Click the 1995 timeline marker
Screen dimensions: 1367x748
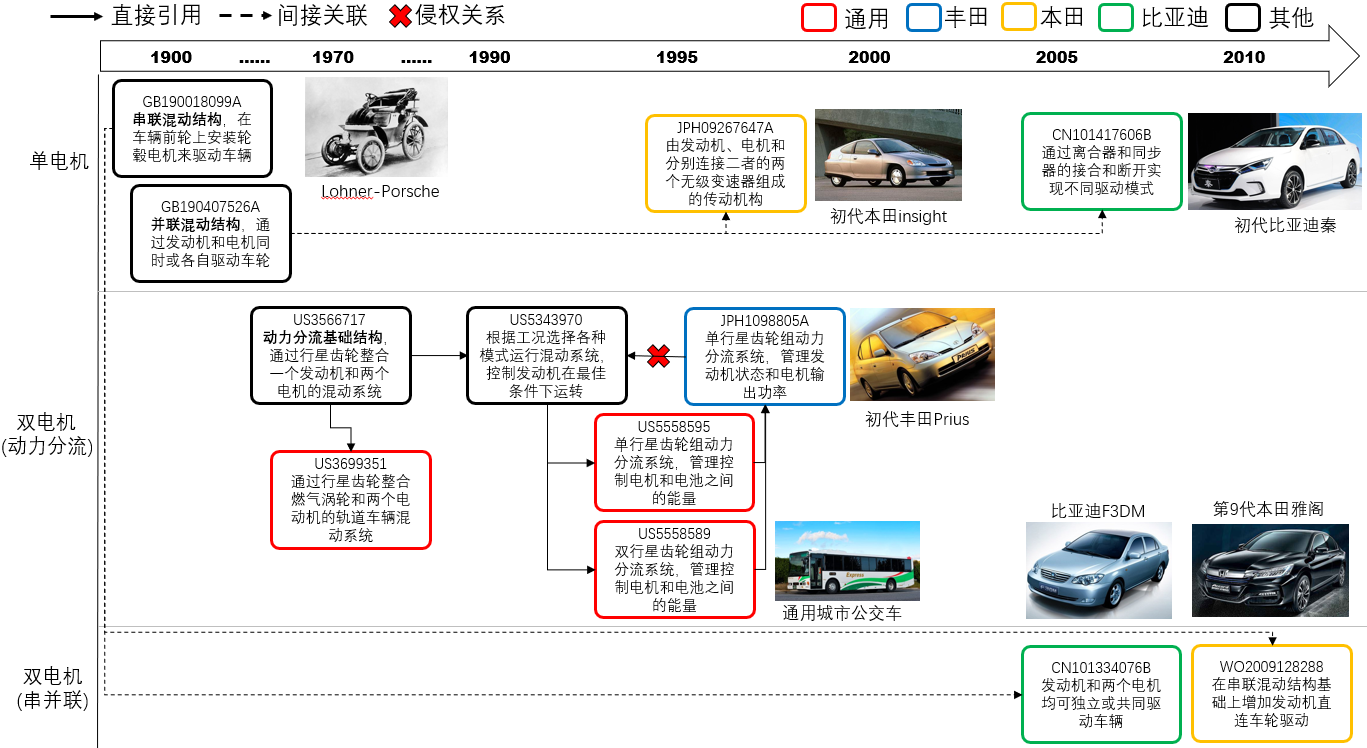coord(677,58)
